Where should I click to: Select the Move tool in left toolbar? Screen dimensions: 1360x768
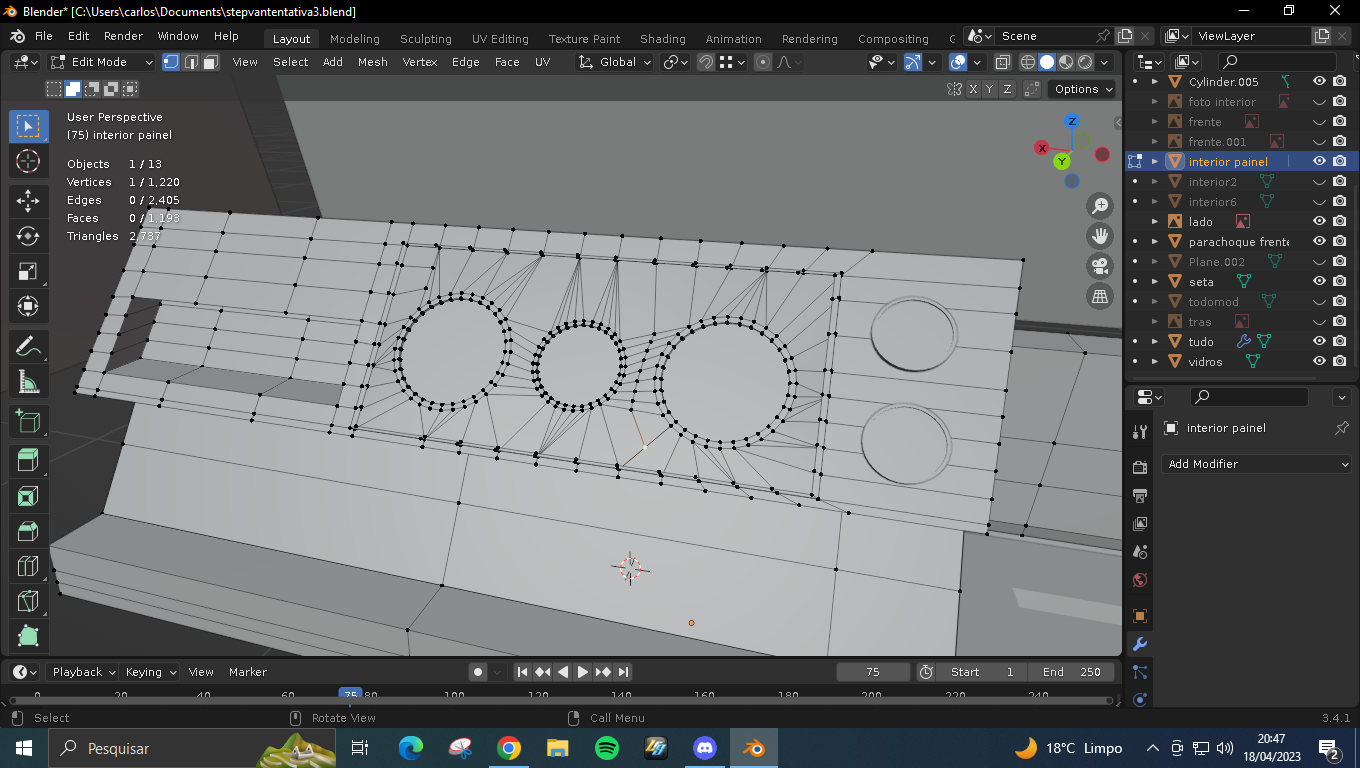[x=28, y=200]
